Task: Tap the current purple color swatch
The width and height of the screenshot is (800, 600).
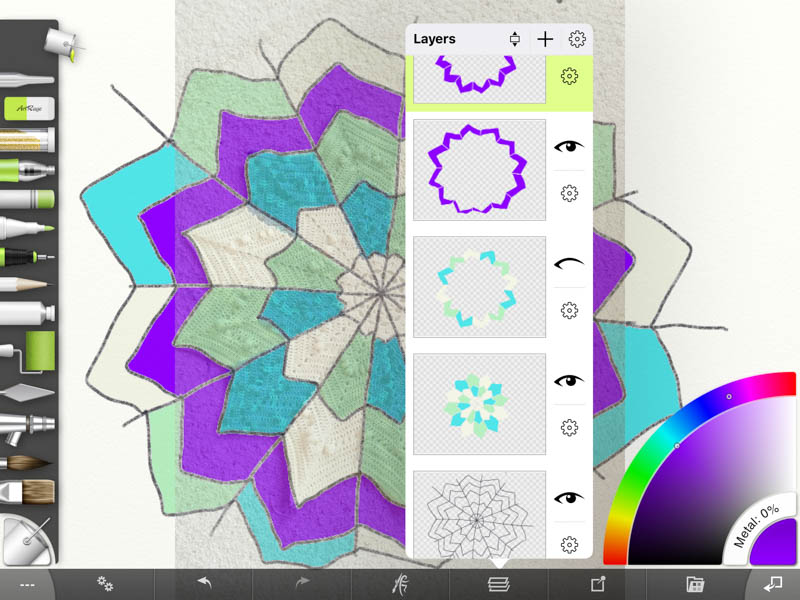Action: pyautogui.click(x=774, y=544)
